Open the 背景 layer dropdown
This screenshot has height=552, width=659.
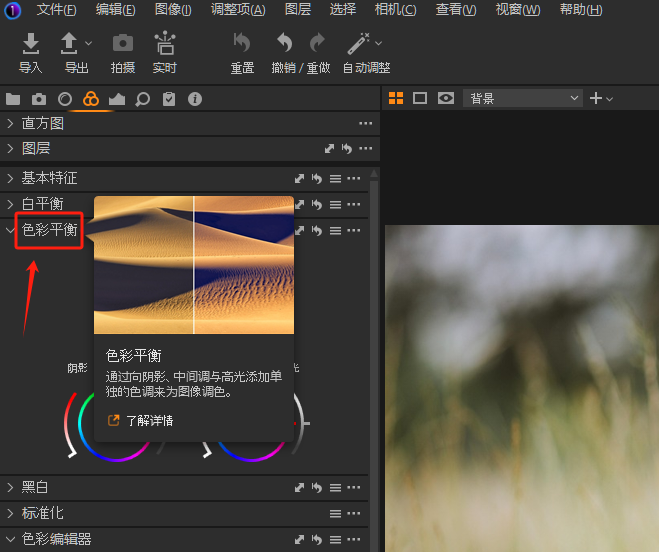522,98
